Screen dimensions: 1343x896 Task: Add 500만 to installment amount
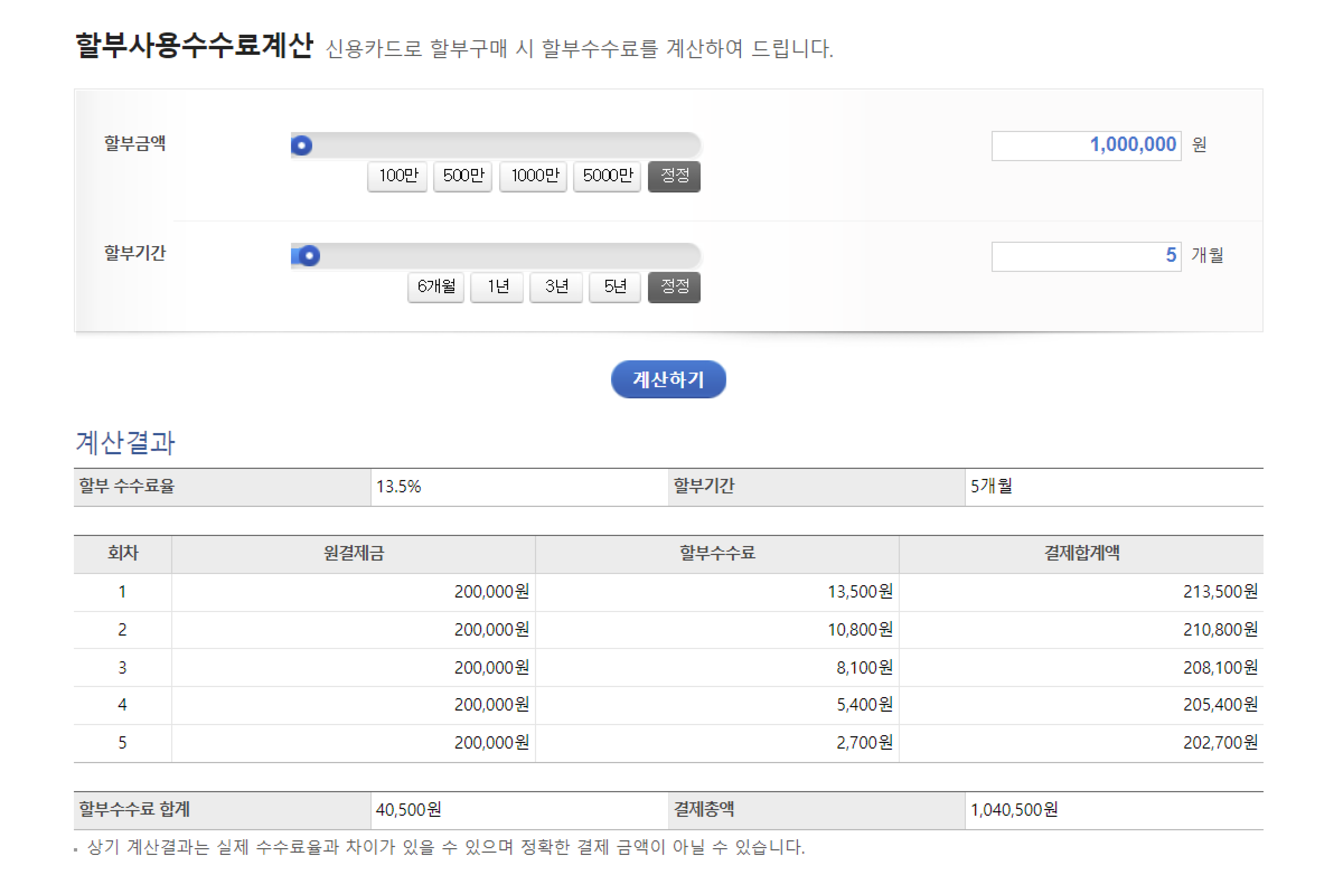463,175
